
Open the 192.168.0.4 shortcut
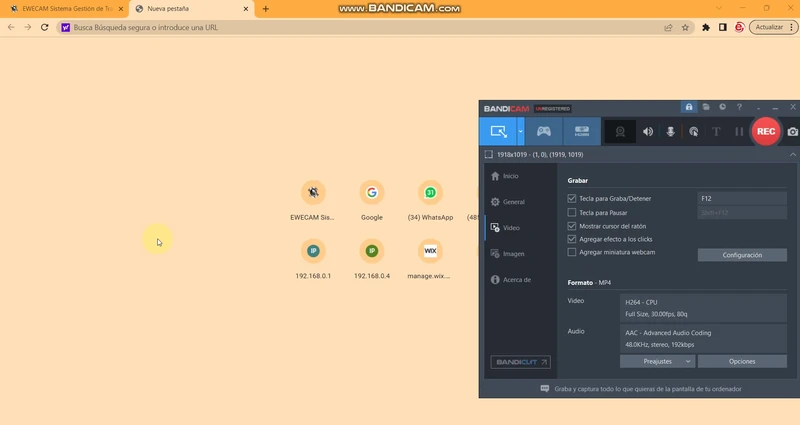pos(371,260)
